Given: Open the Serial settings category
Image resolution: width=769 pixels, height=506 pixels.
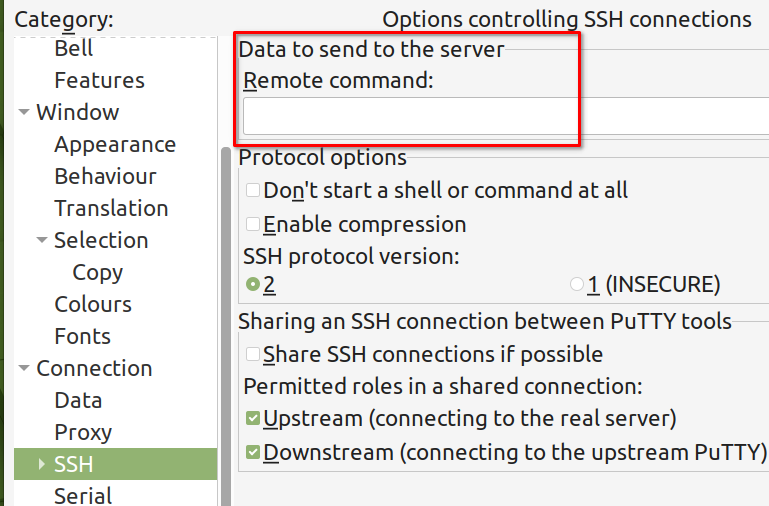Looking at the screenshot, I should 83,495.
